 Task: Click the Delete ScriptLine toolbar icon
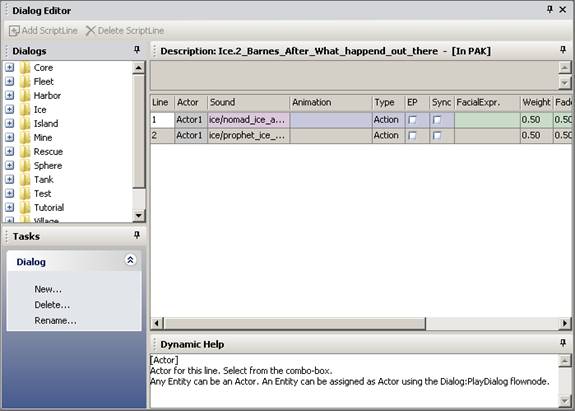(x=90, y=30)
